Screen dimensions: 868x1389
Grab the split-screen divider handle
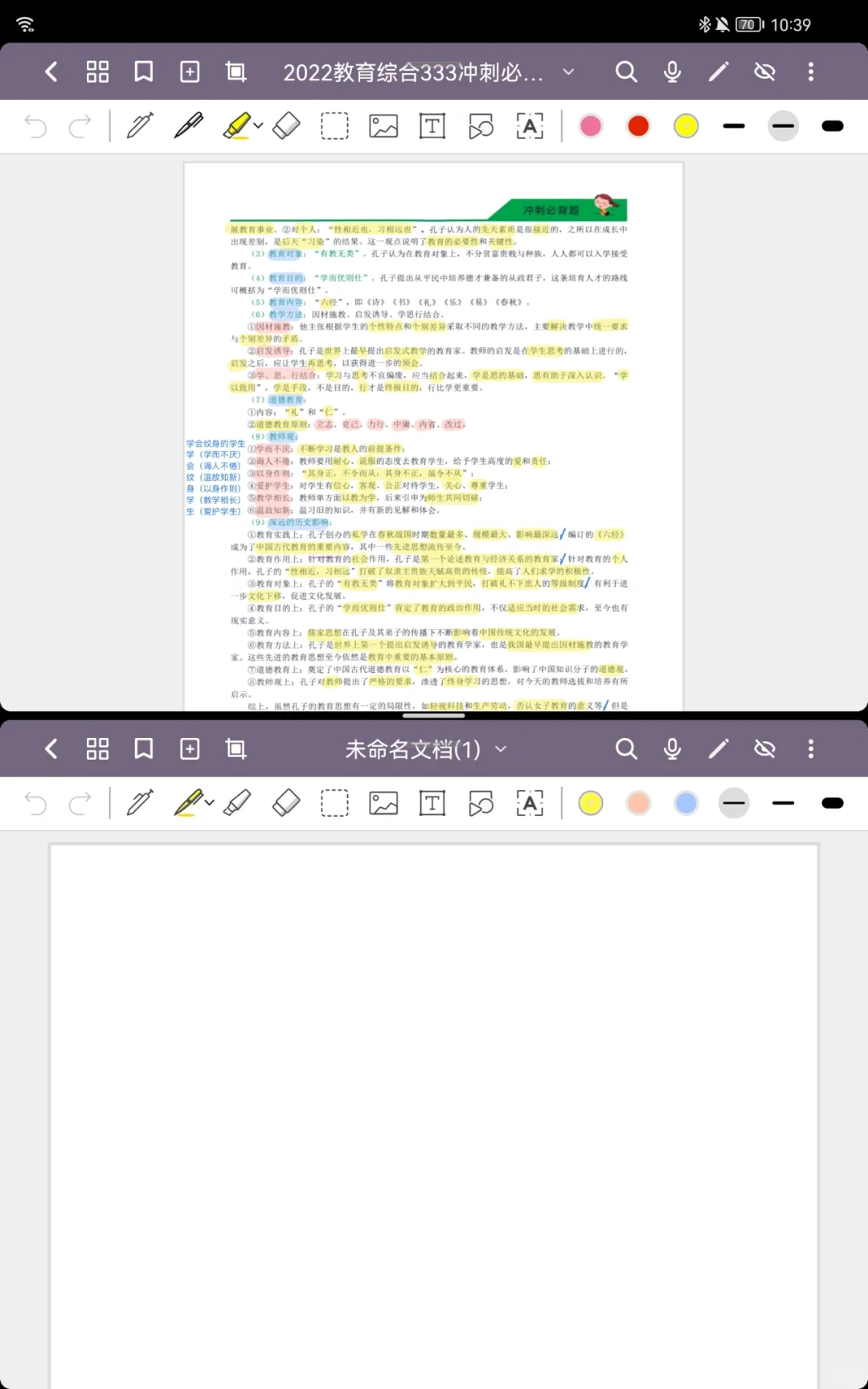click(434, 715)
